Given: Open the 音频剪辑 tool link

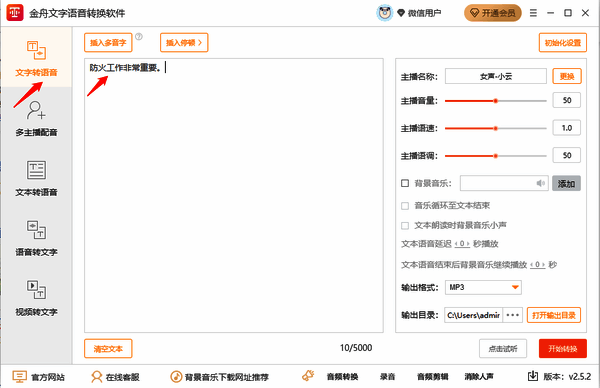Looking at the screenshot, I should 432,377.
